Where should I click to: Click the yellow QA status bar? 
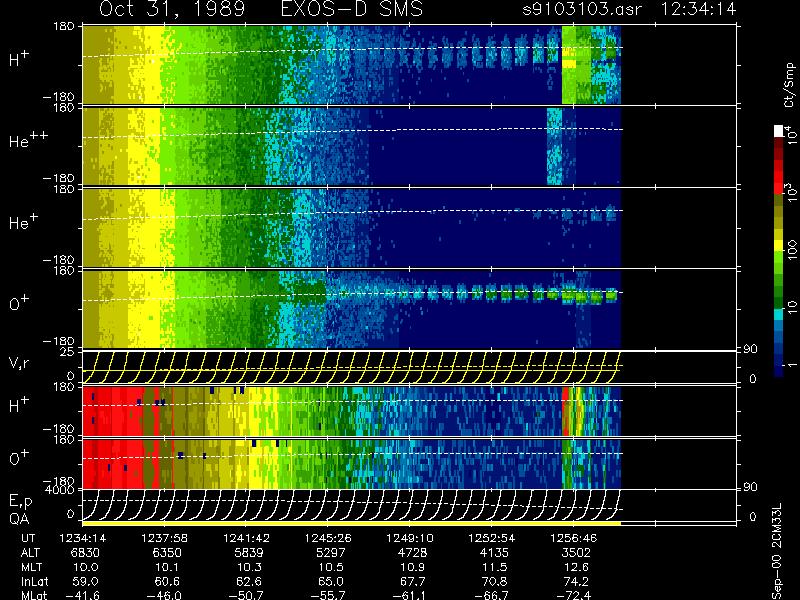[x=352, y=523]
